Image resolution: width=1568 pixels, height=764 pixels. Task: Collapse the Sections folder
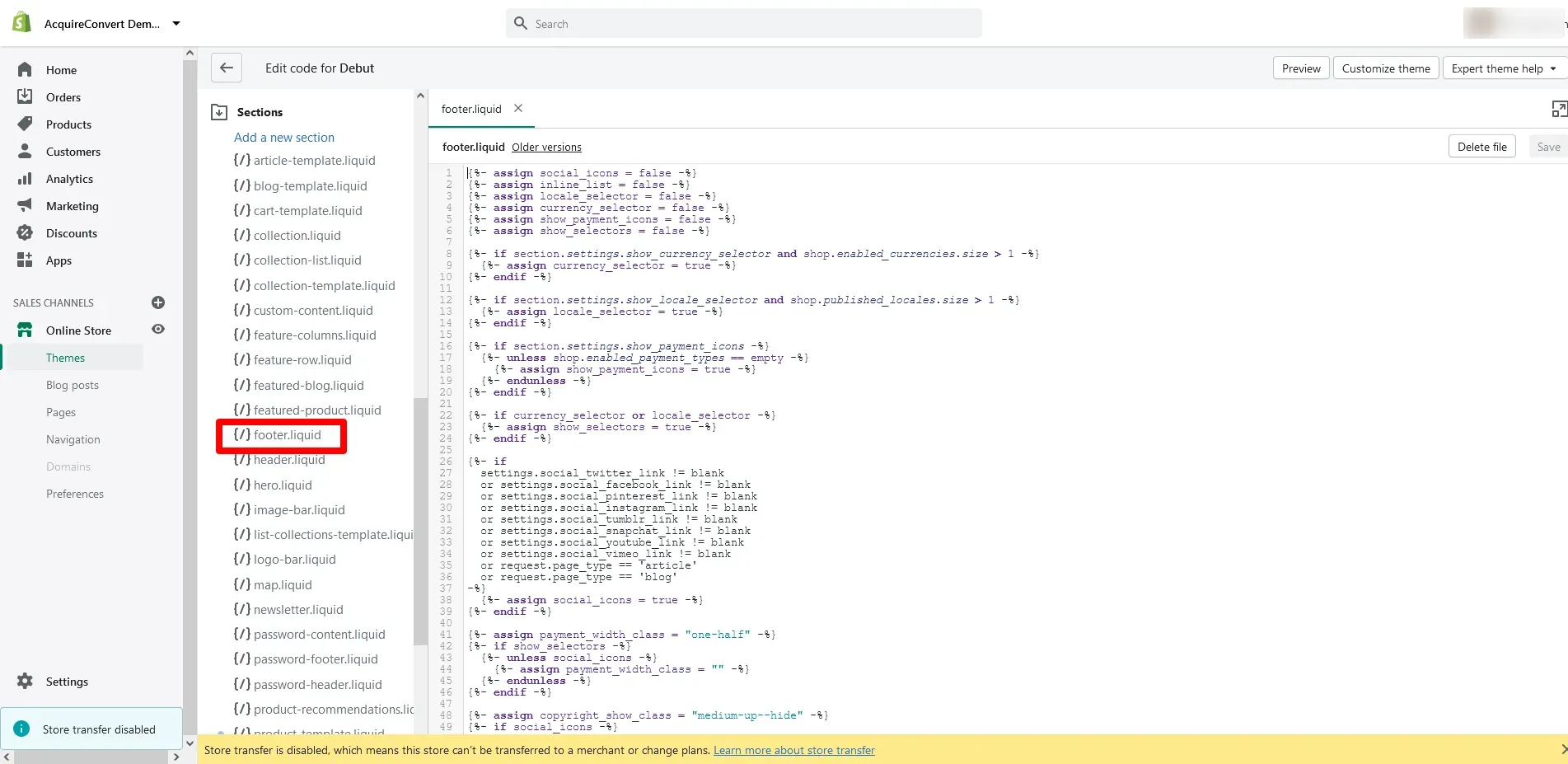pyautogui.click(x=219, y=112)
